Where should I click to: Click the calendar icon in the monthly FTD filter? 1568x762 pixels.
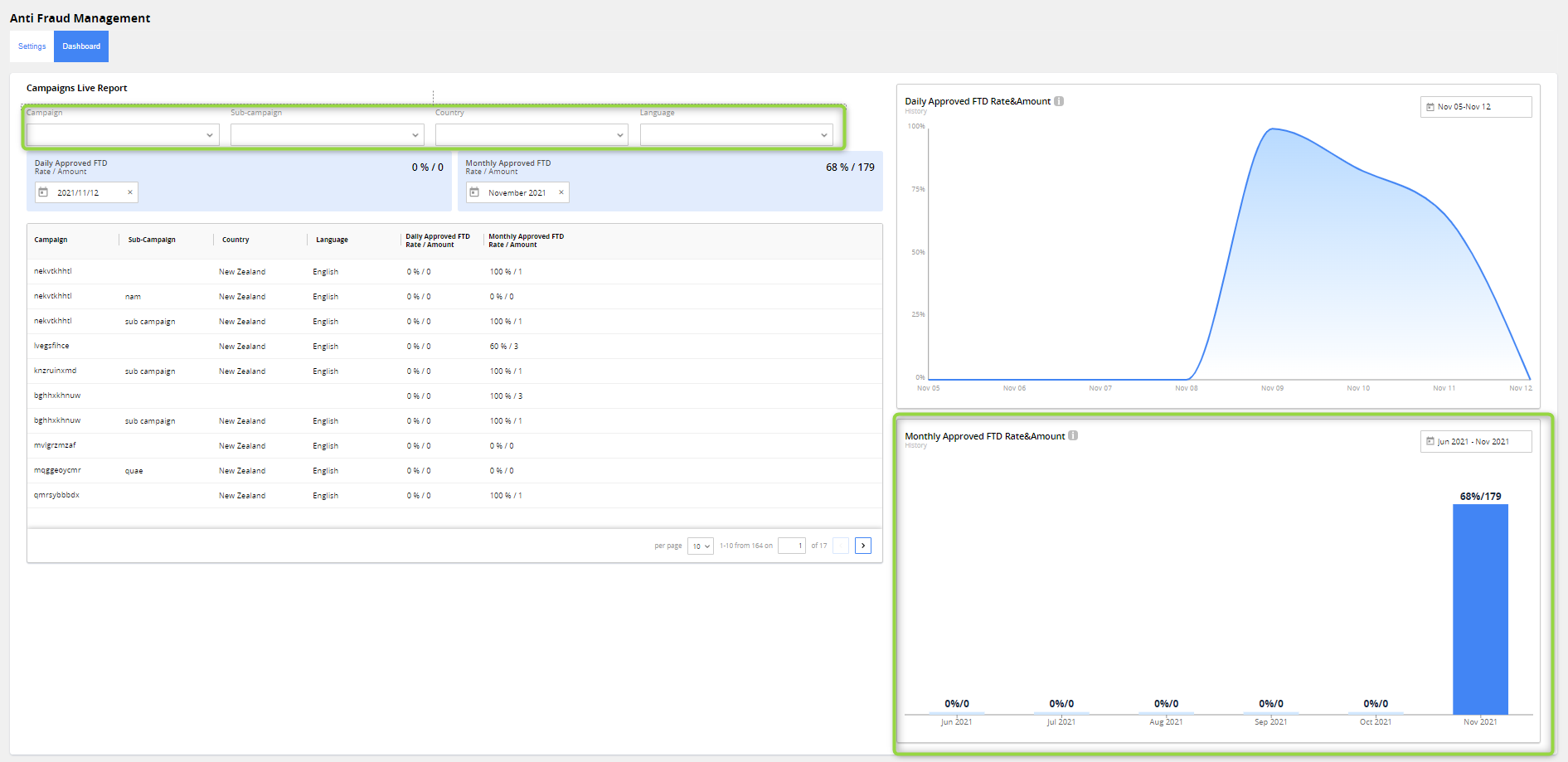tap(474, 192)
